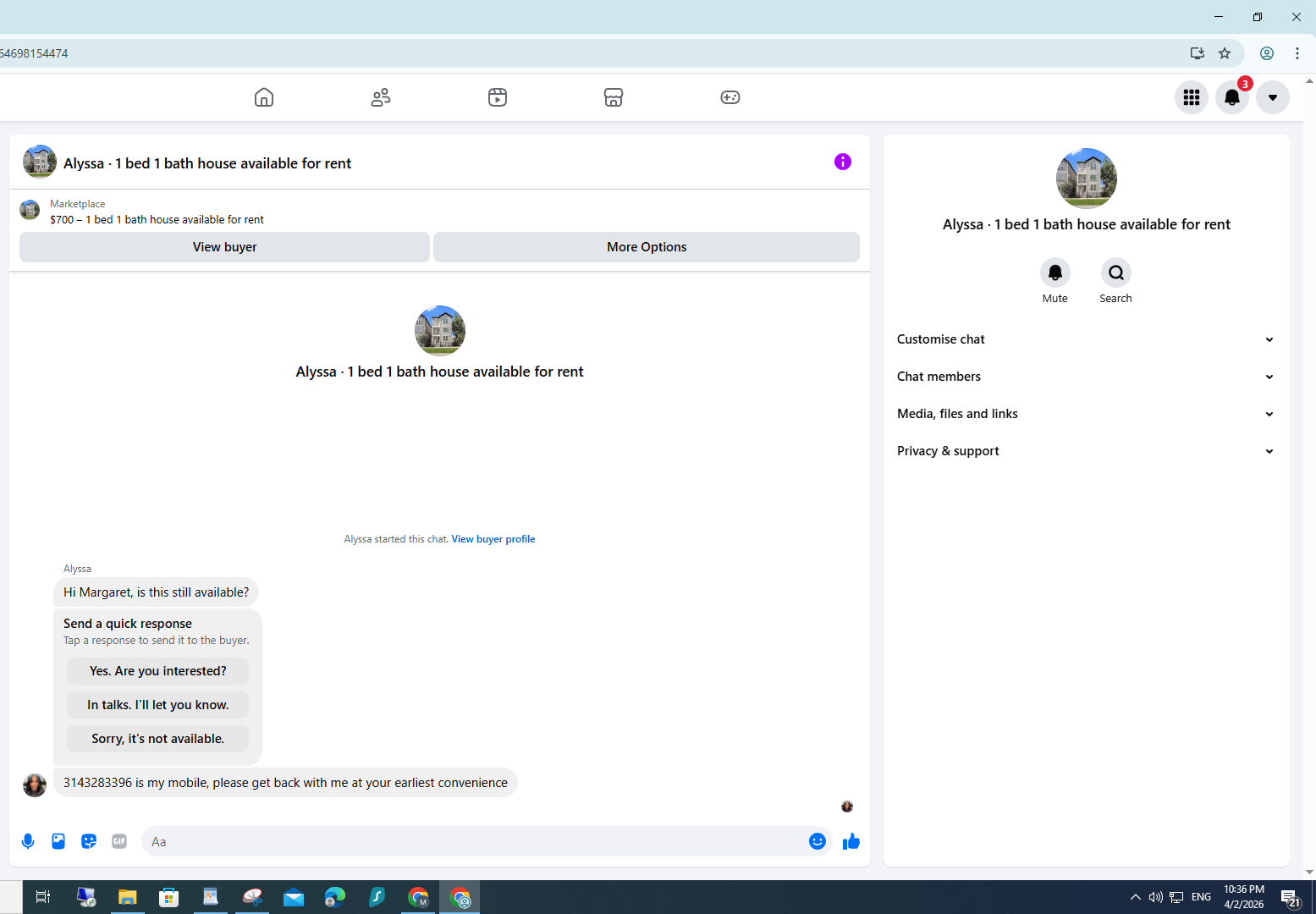The width and height of the screenshot is (1316, 914).
Task: Click the taskbar volume icon
Action: 1155,897
